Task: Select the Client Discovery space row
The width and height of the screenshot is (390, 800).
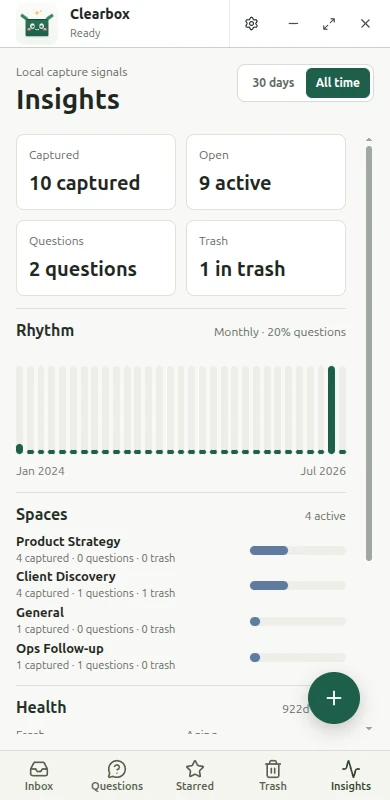Action: (x=181, y=585)
